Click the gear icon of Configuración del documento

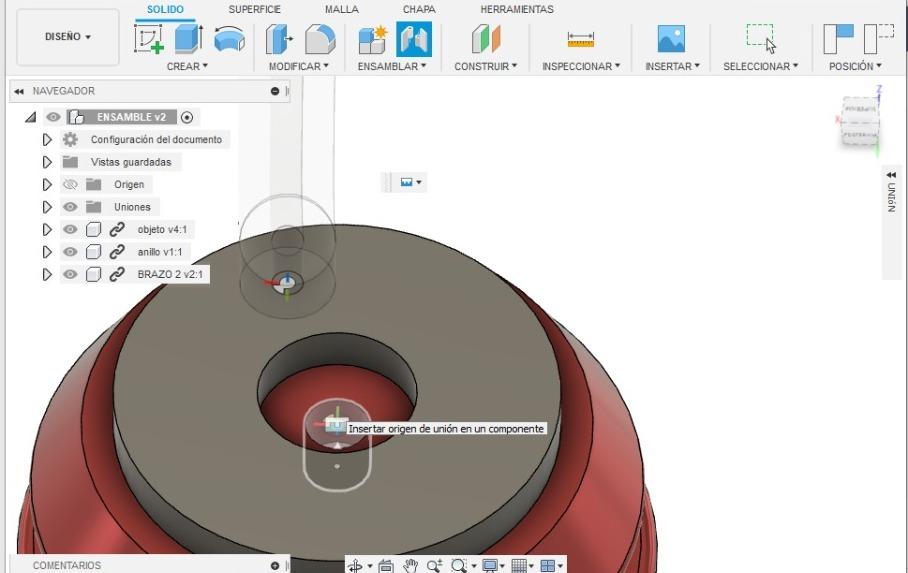70,139
